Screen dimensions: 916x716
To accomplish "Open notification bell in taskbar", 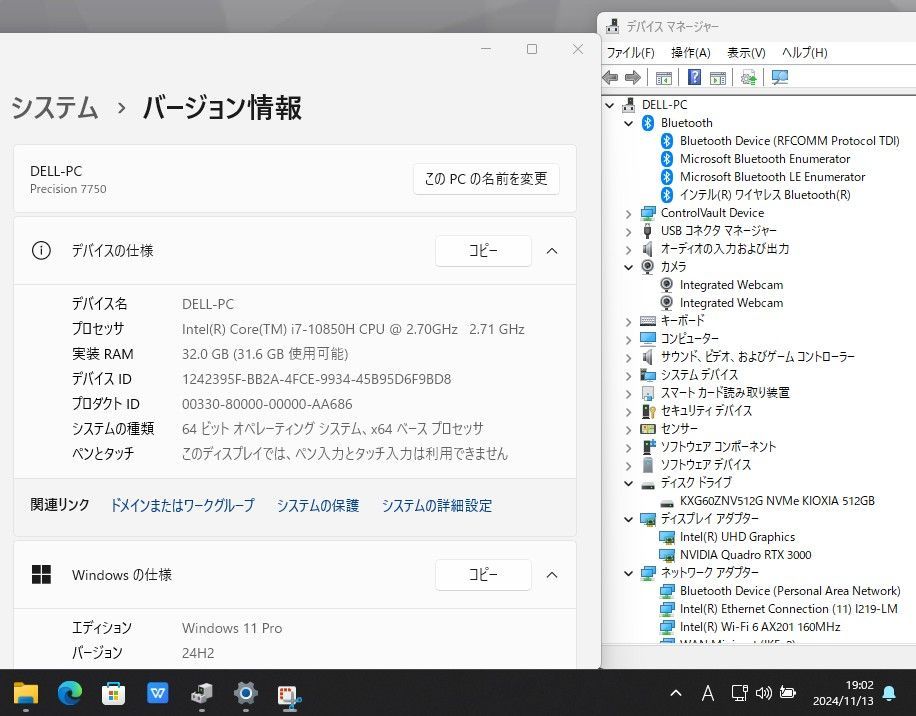I will point(889,693).
